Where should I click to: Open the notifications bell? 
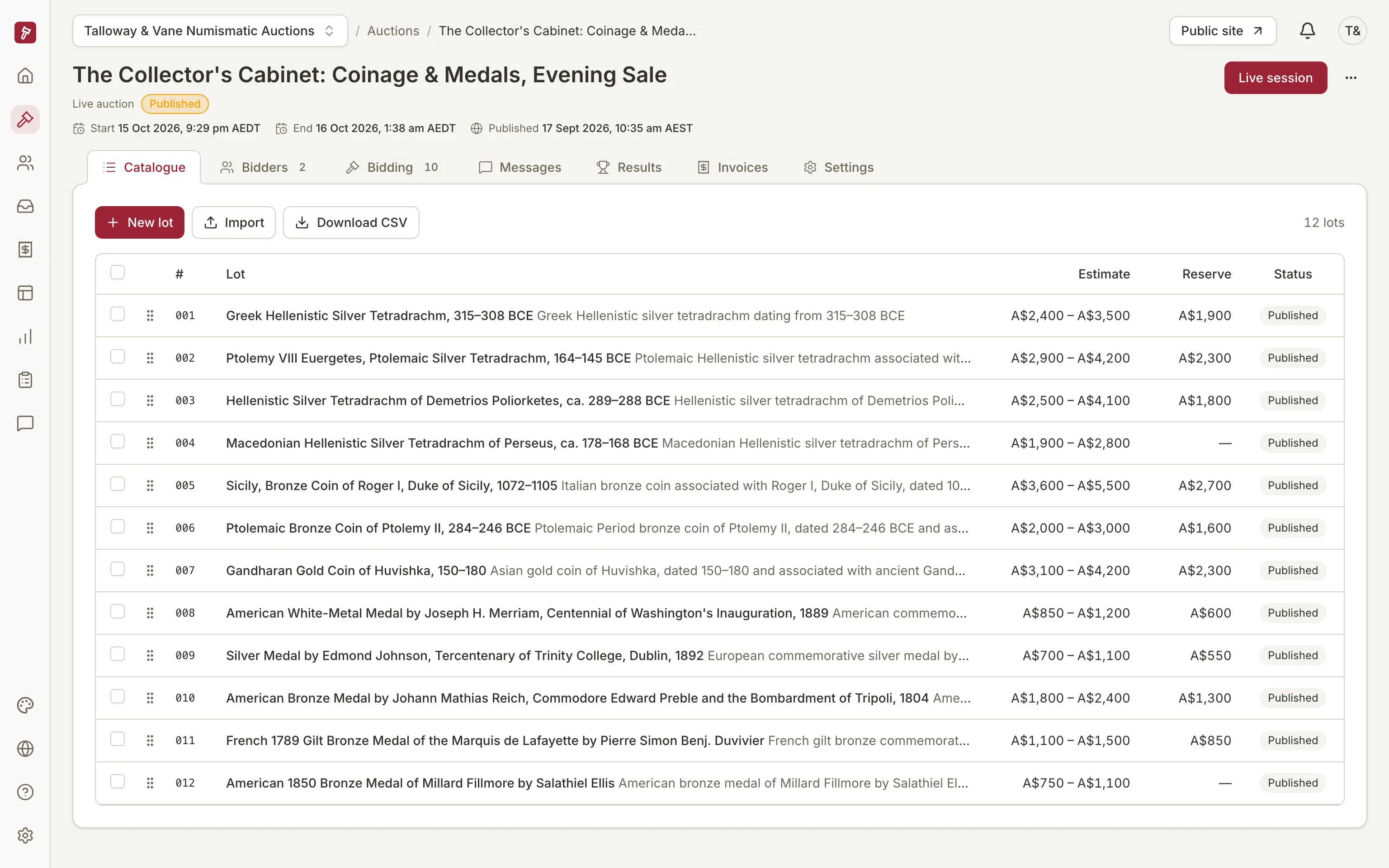pyautogui.click(x=1308, y=31)
